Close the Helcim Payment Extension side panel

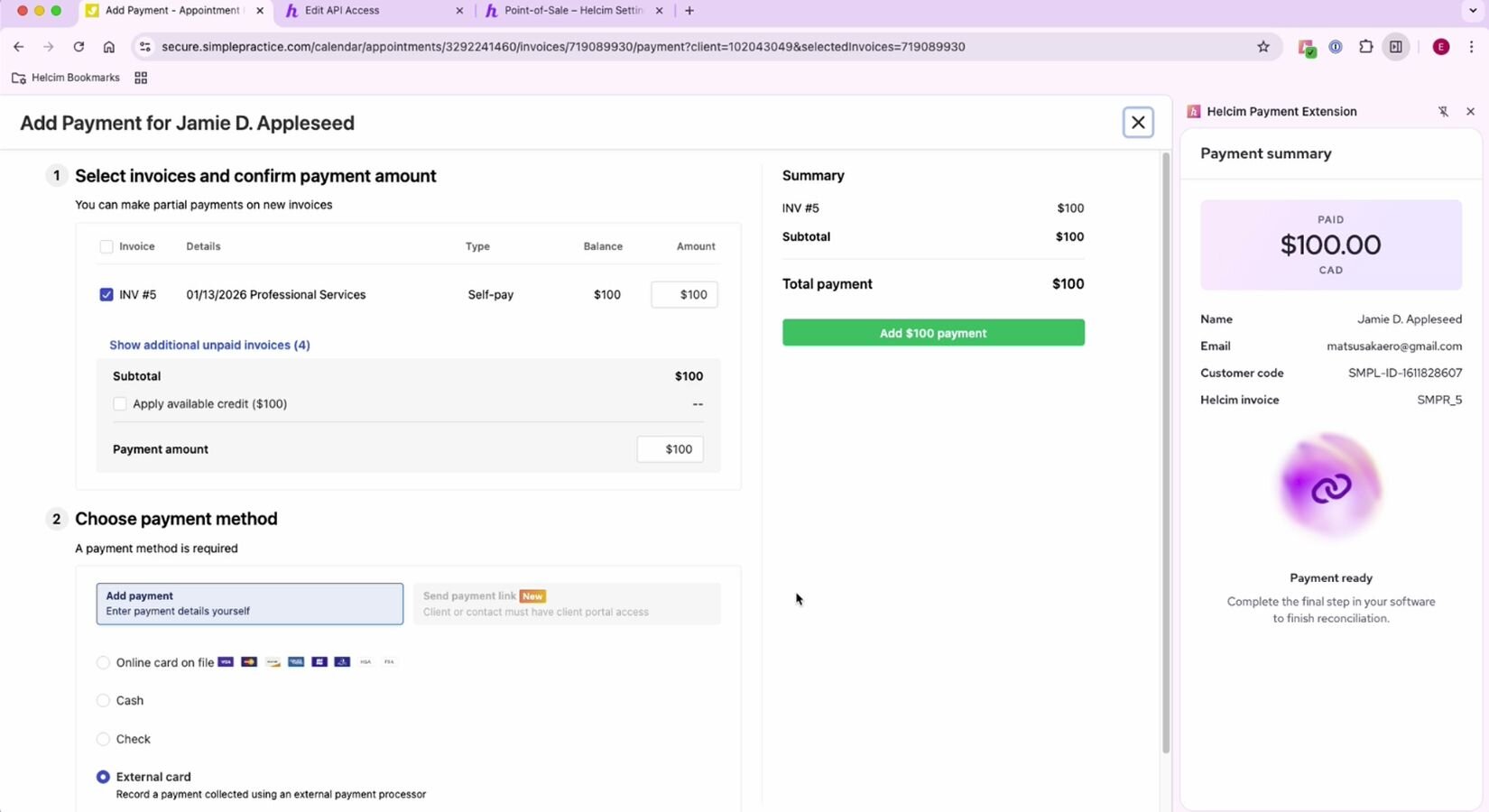tap(1470, 112)
